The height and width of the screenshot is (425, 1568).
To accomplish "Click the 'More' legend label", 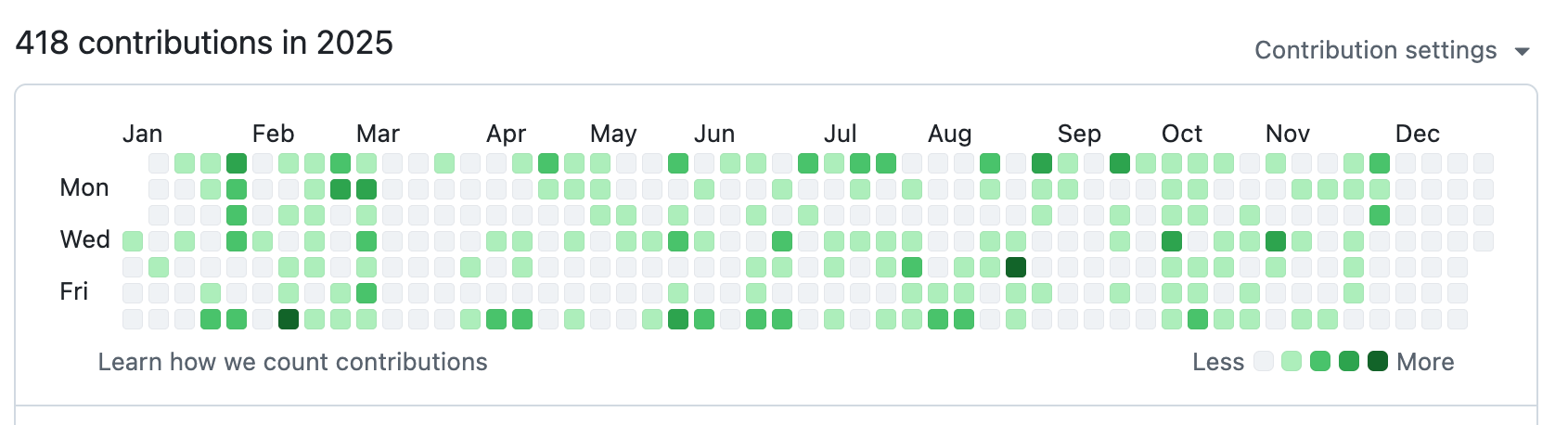I will [1425, 362].
